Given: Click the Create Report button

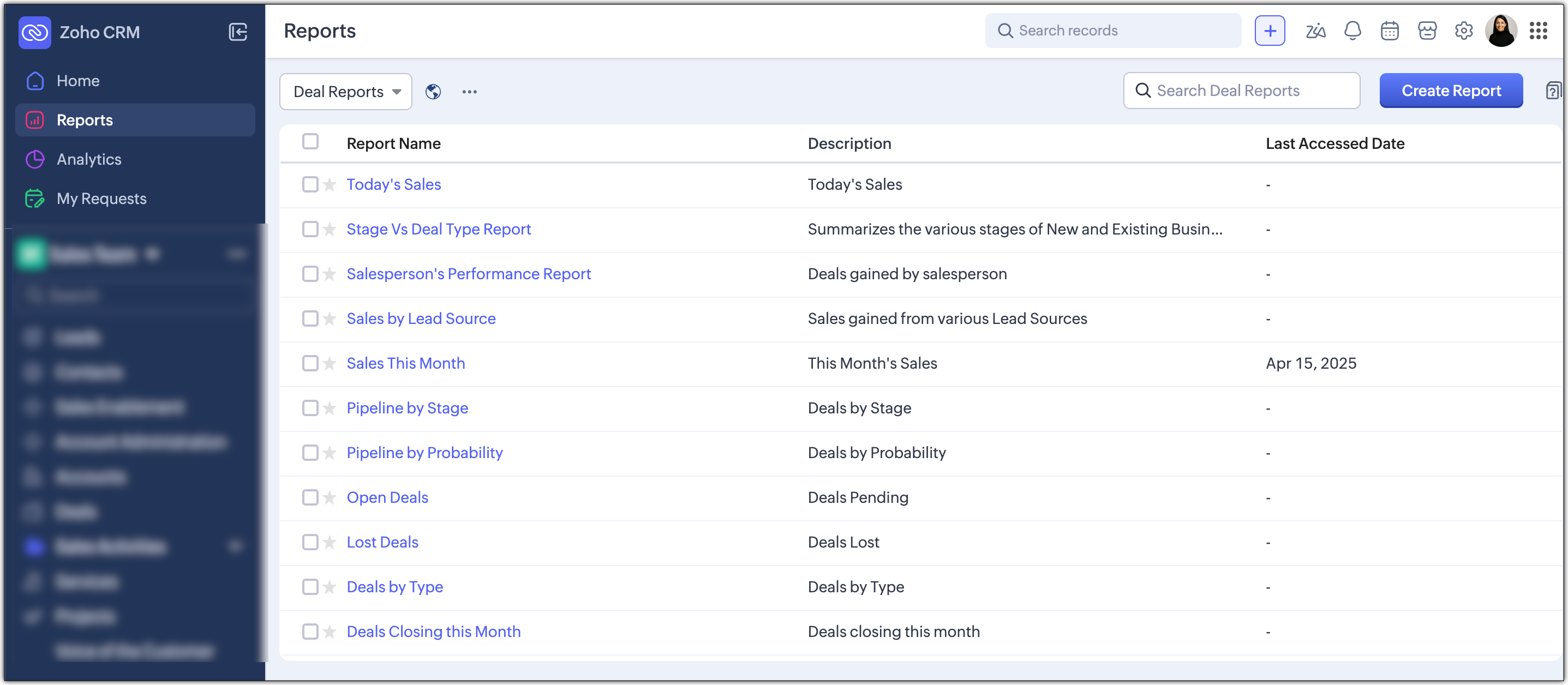Looking at the screenshot, I should pyautogui.click(x=1451, y=91).
